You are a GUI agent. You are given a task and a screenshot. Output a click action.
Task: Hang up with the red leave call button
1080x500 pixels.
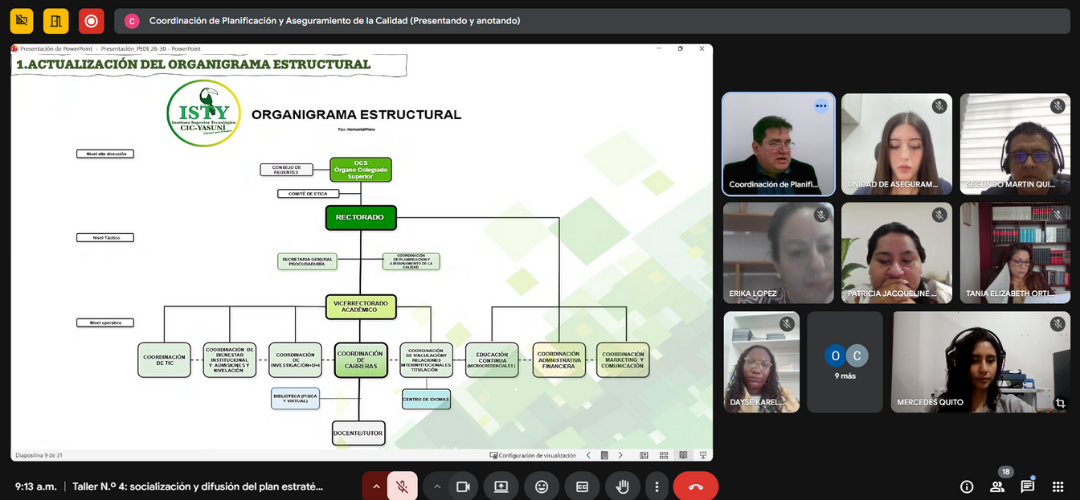point(696,486)
